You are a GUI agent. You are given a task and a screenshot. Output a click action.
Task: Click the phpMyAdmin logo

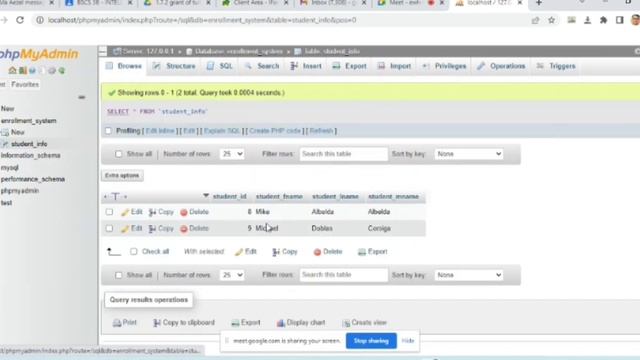tap(39, 54)
